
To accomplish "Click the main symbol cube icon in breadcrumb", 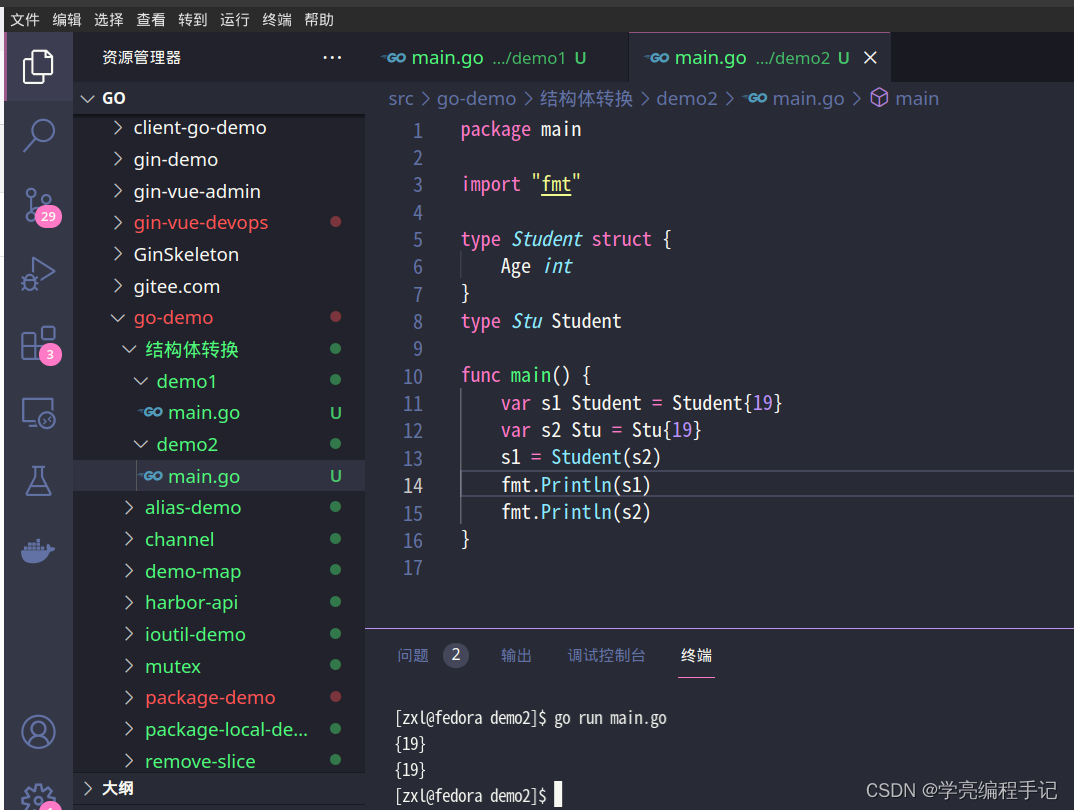I will 879,98.
